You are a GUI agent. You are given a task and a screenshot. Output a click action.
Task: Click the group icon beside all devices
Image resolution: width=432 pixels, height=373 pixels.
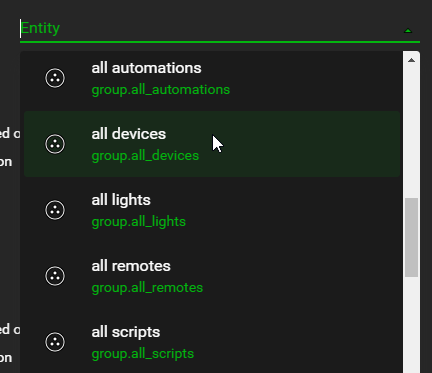(55, 144)
